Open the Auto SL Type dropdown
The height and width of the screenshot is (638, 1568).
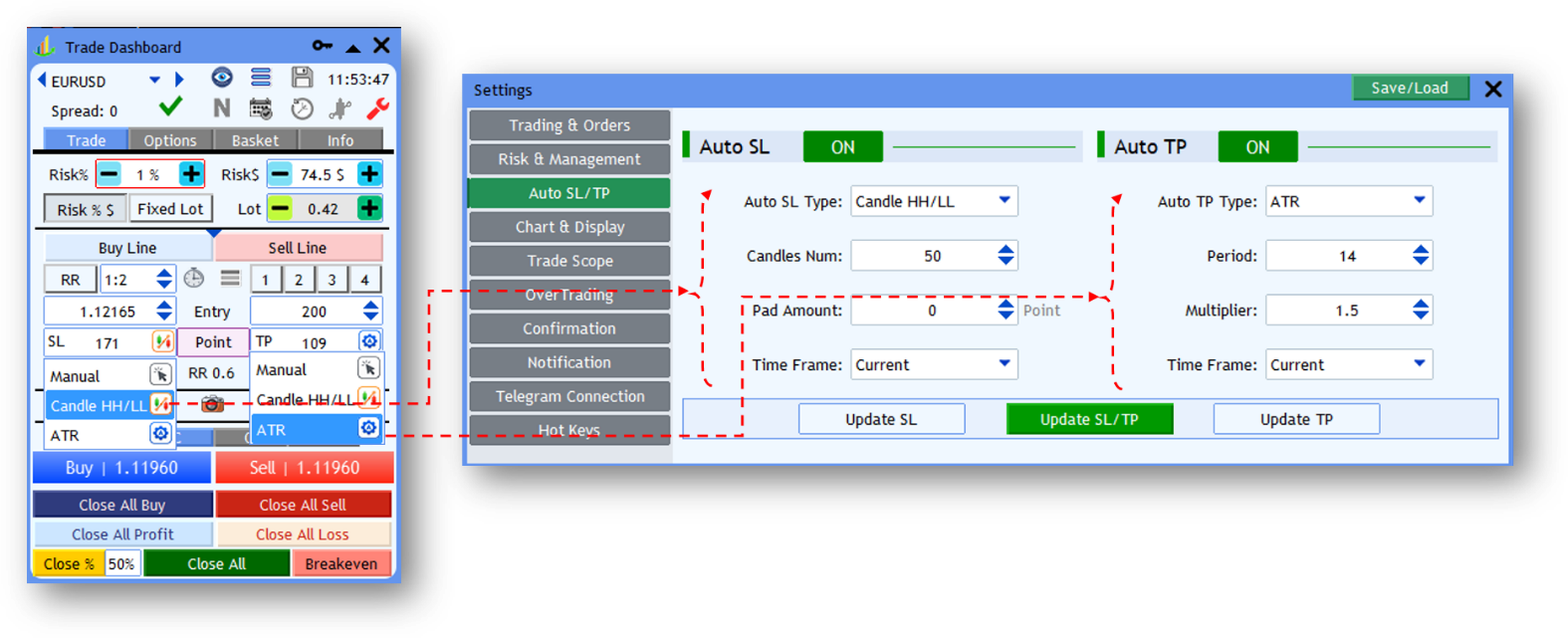click(1005, 201)
